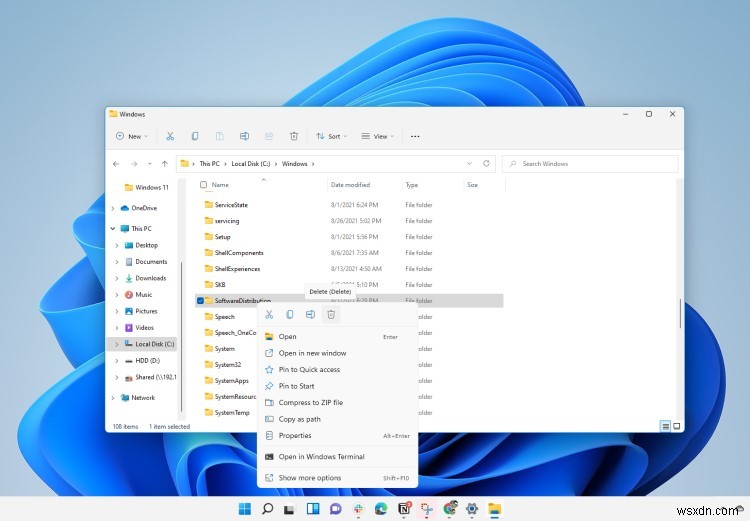
Task: Sort by the Type column header
Action: tap(412, 185)
